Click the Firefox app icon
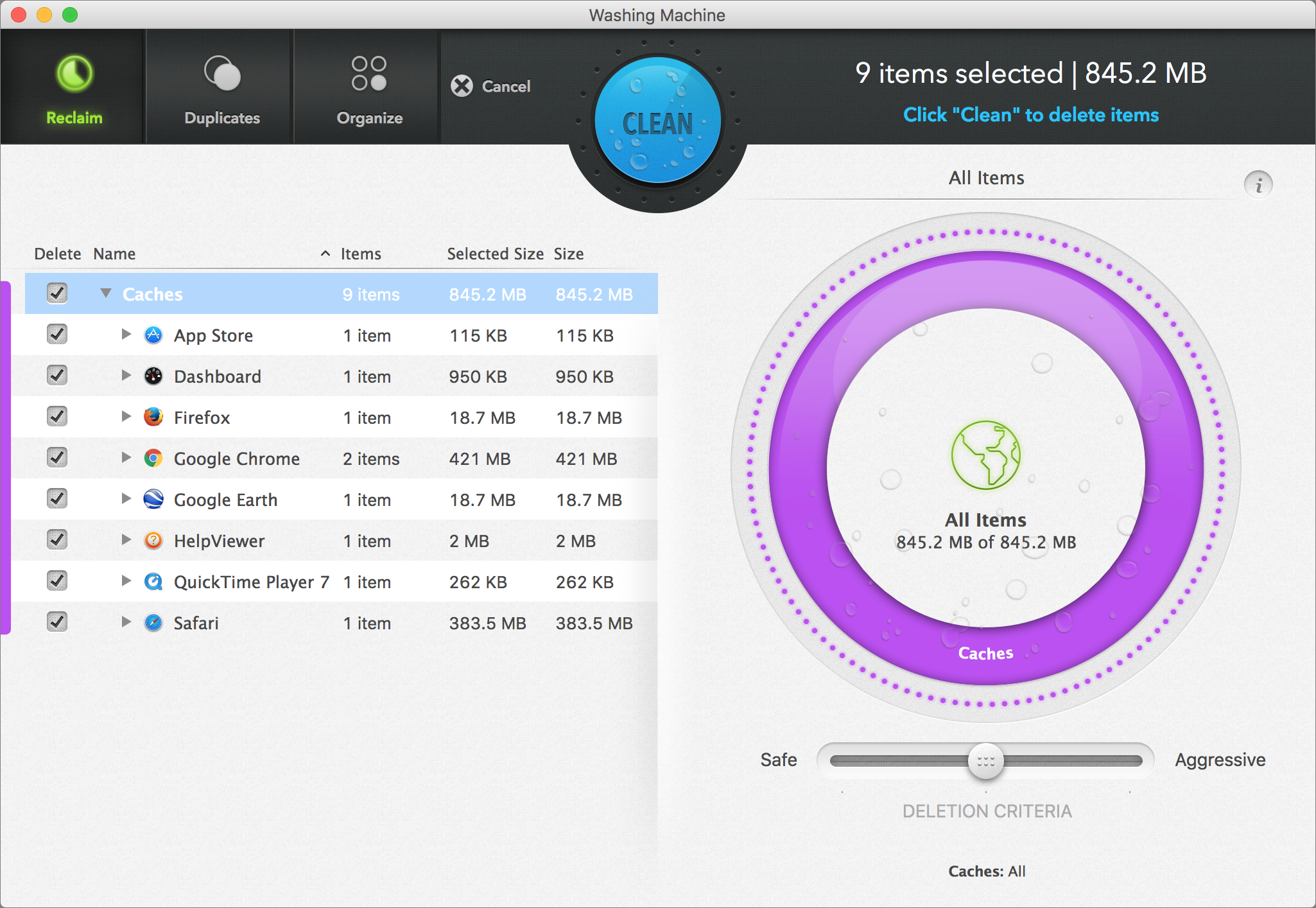1316x908 pixels. click(x=153, y=417)
